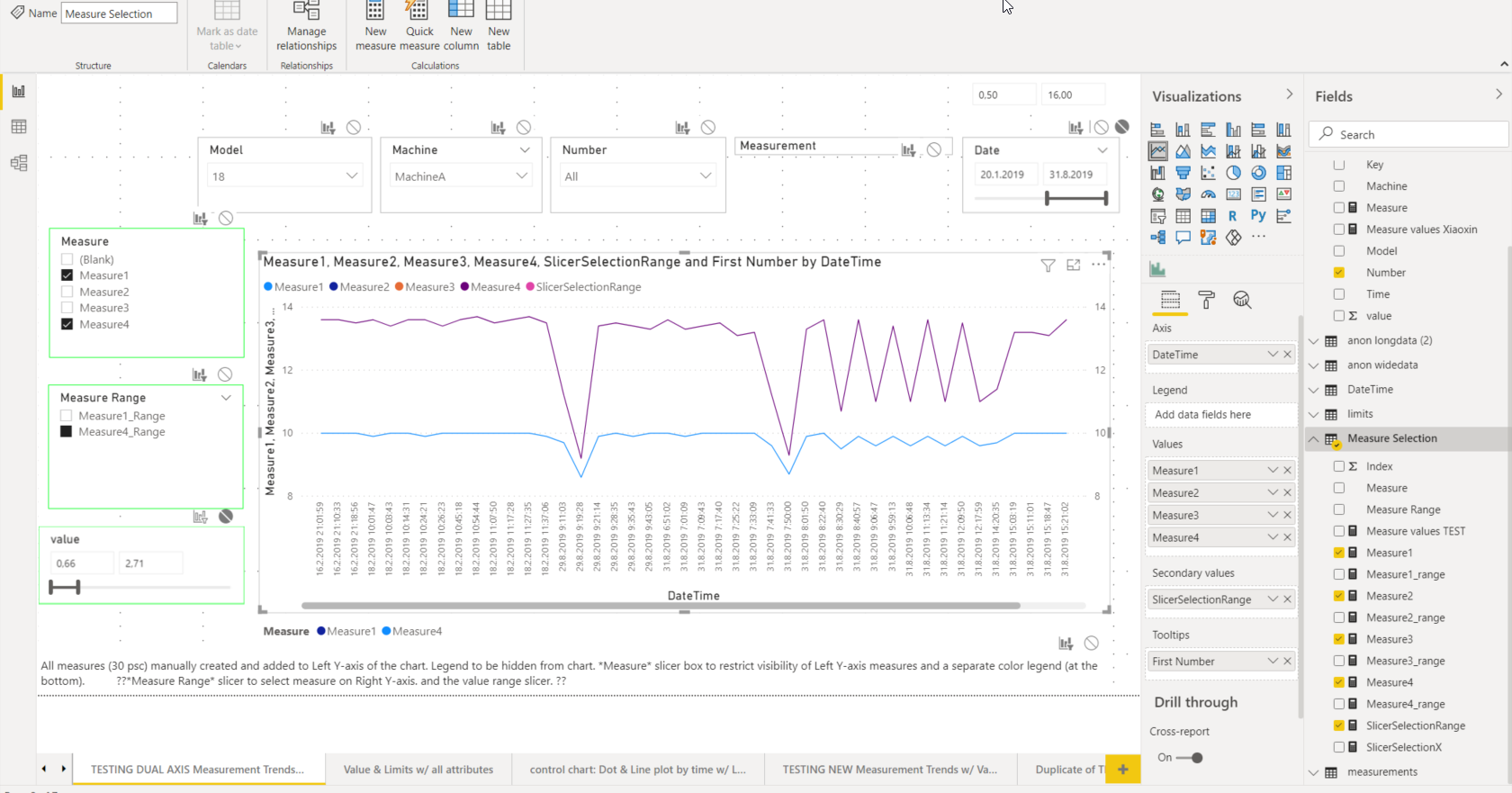
Task: Pick the Python visual icon
Action: (x=1258, y=216)
